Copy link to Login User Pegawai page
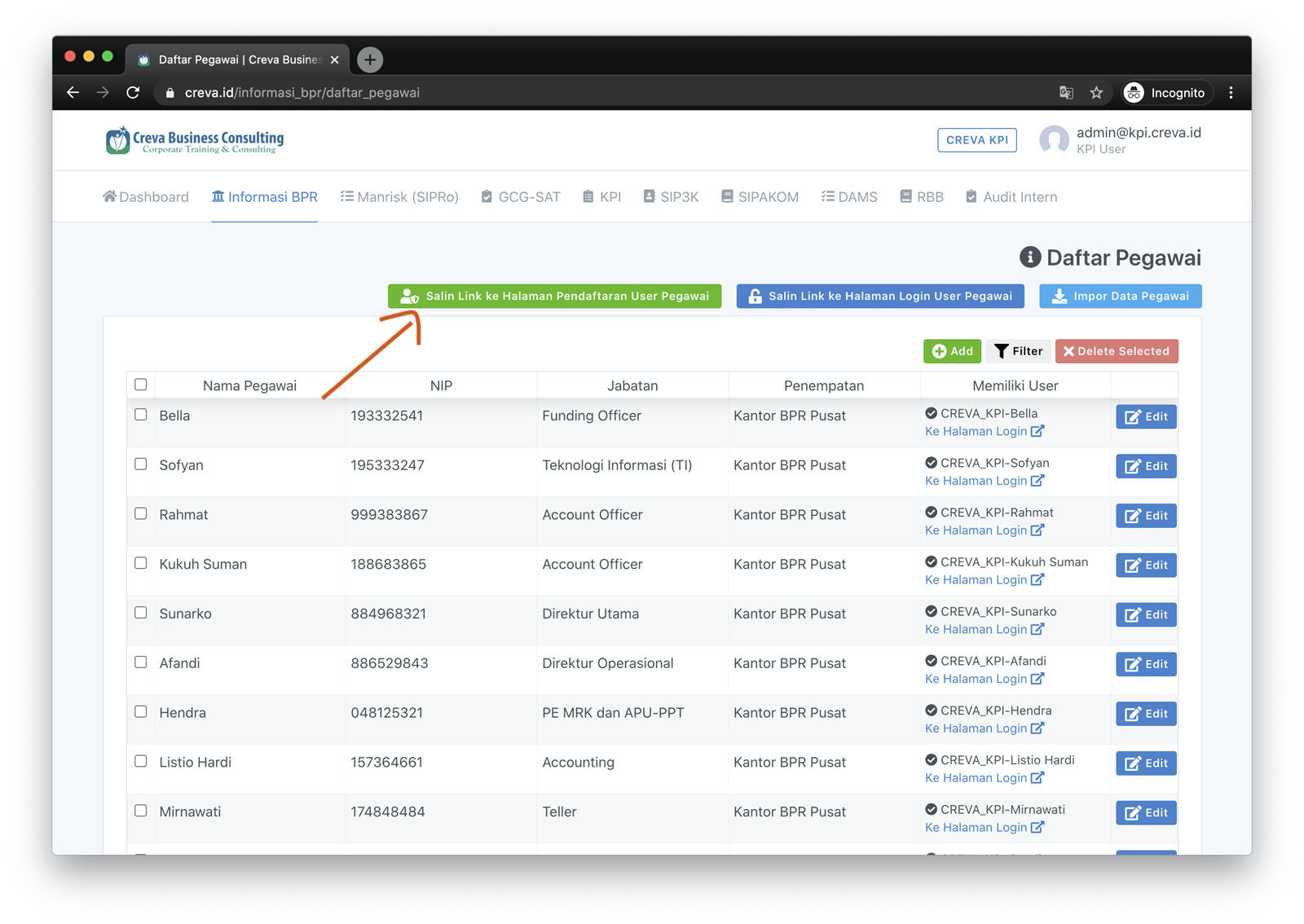 pos(880,297)
